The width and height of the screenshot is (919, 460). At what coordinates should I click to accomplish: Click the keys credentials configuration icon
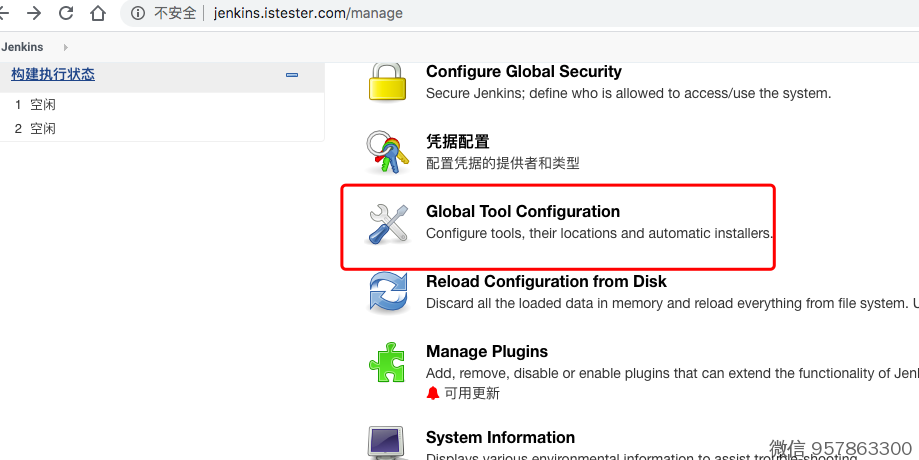point(388,152)
